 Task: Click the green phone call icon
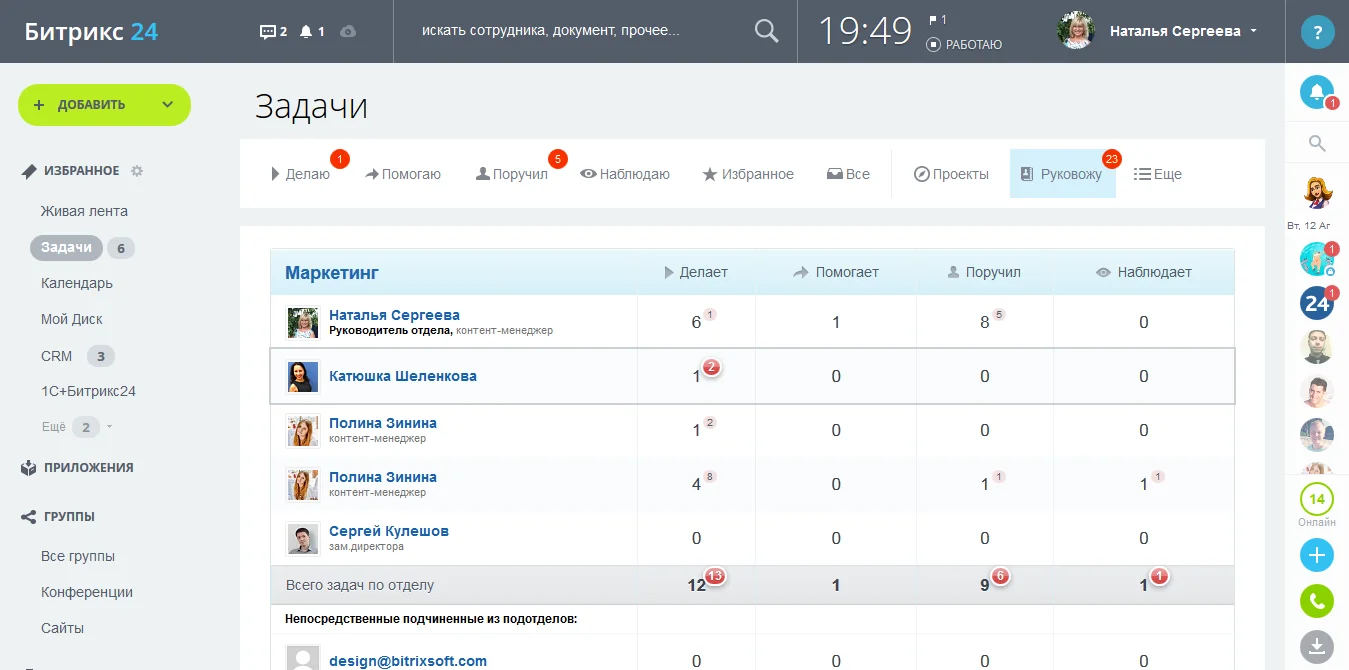pos(1316,601)
